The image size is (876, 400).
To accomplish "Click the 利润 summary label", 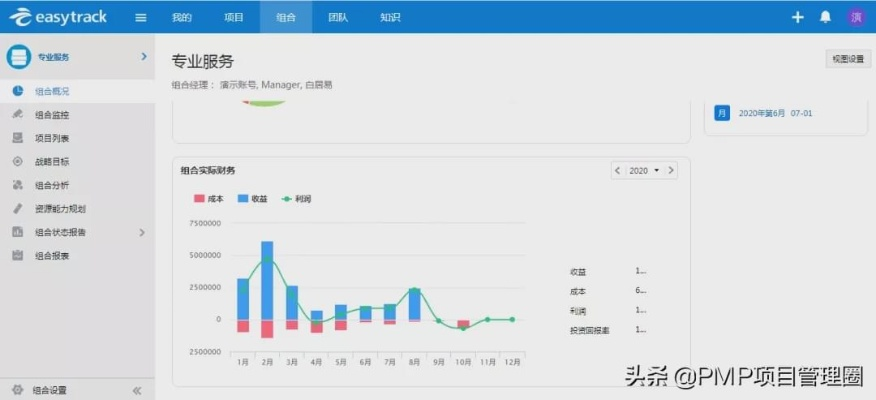I will (x=578, y=311).
